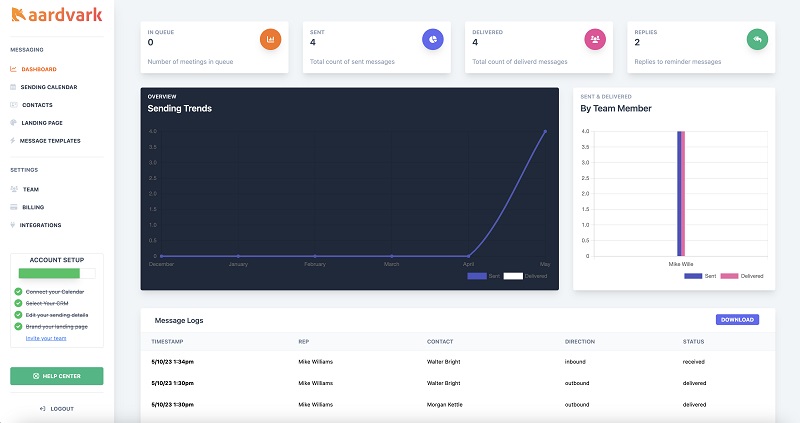
Task: Click the Sending Calendar sidebar icon
Action: pyautogui.click(x=13, y=87)
